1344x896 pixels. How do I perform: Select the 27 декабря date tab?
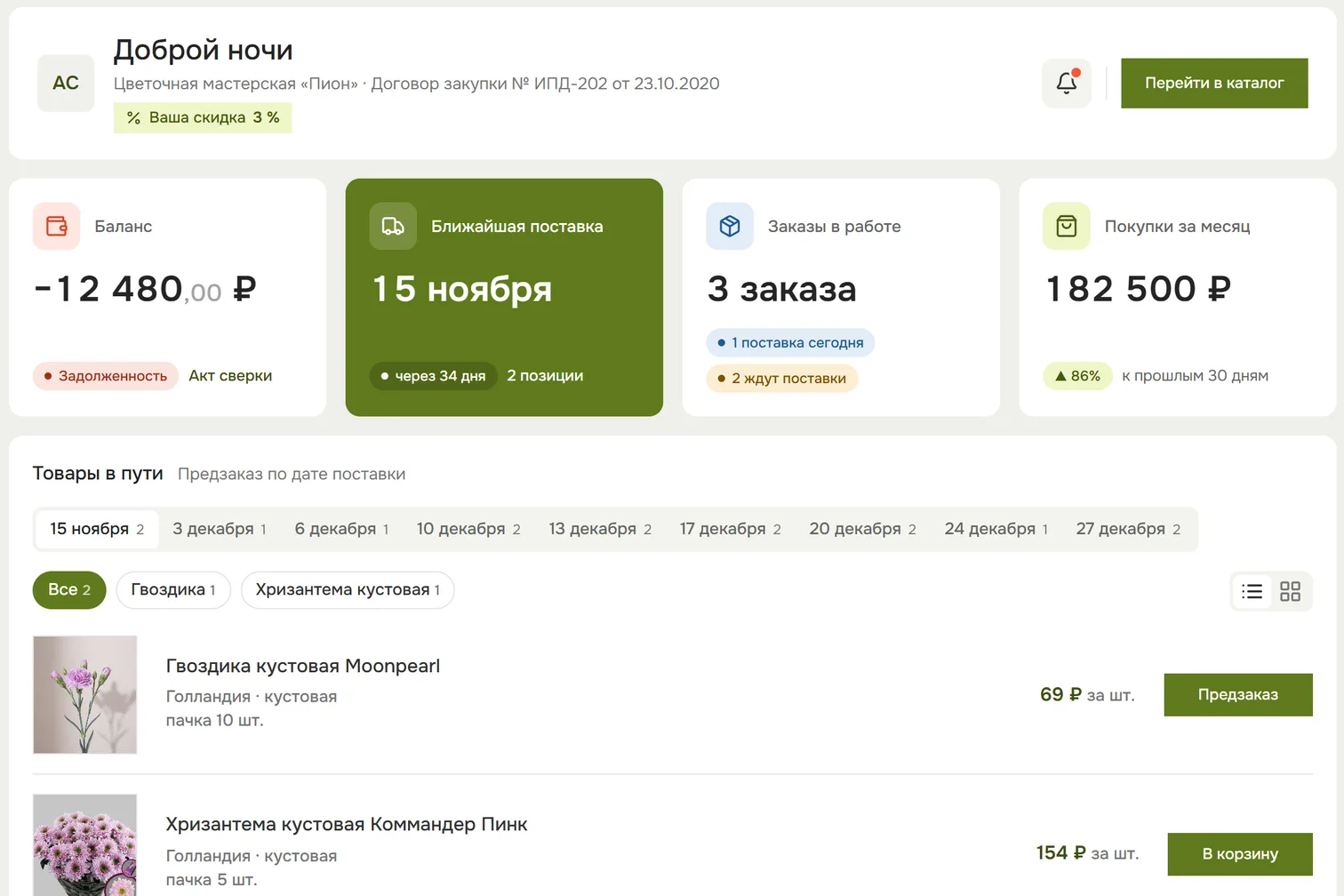[x=1128, y=529]
